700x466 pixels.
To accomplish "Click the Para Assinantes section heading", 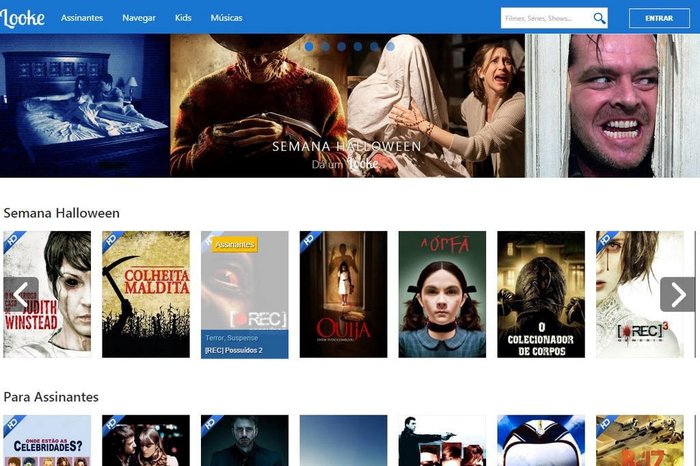I will click(x=51, y=397).
